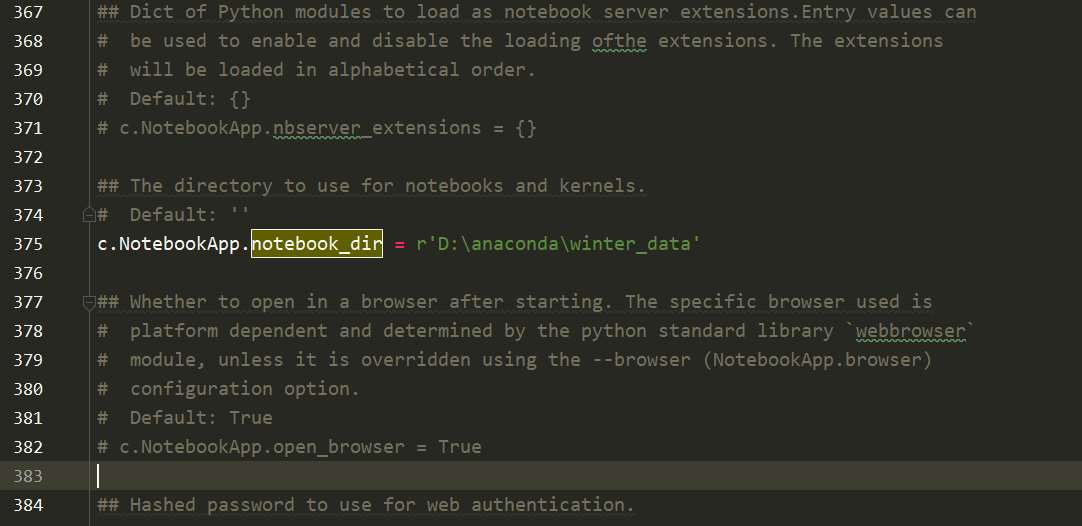Click the fold end marker at line 374
The image size is (1082, 526).
[x=89, y=214]
